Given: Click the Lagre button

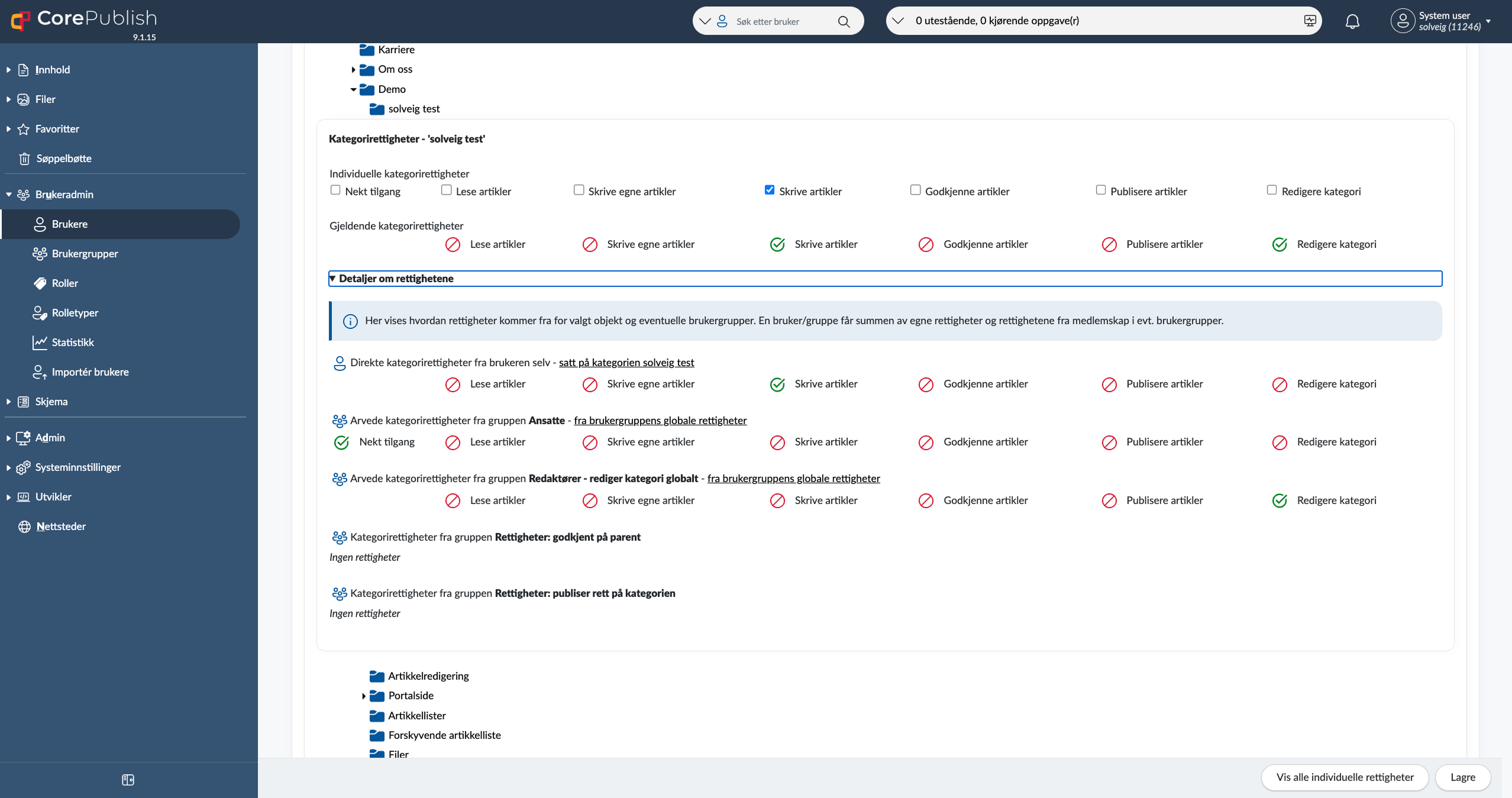Looking at the screenshot, I should click(1462, 777).
